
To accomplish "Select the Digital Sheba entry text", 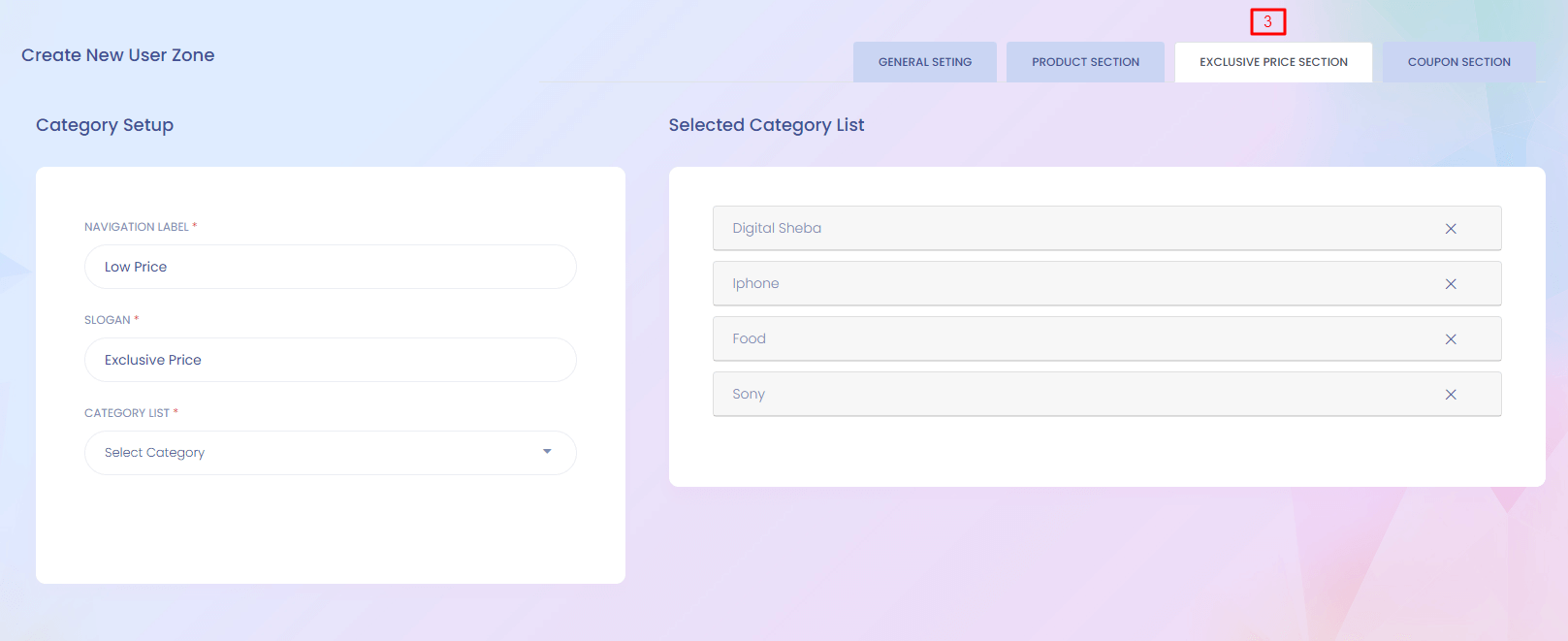I will click(x=777, y=228).
